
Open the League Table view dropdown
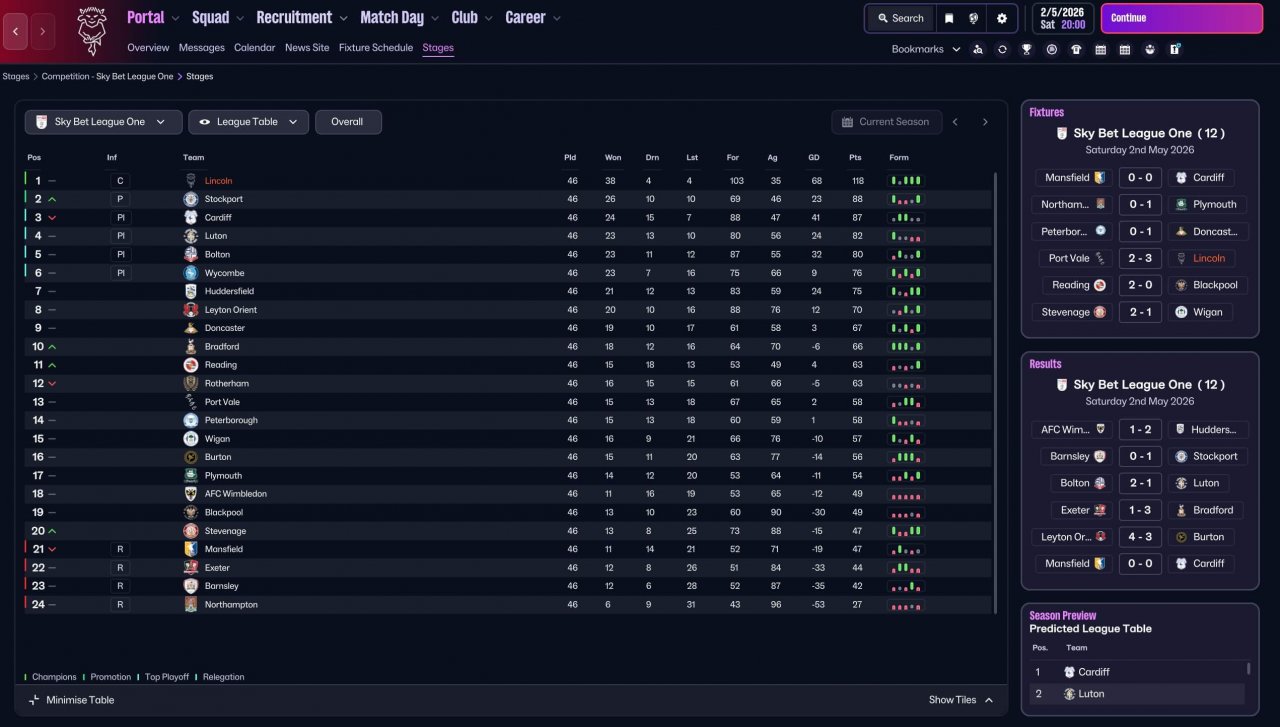(248, 122)
